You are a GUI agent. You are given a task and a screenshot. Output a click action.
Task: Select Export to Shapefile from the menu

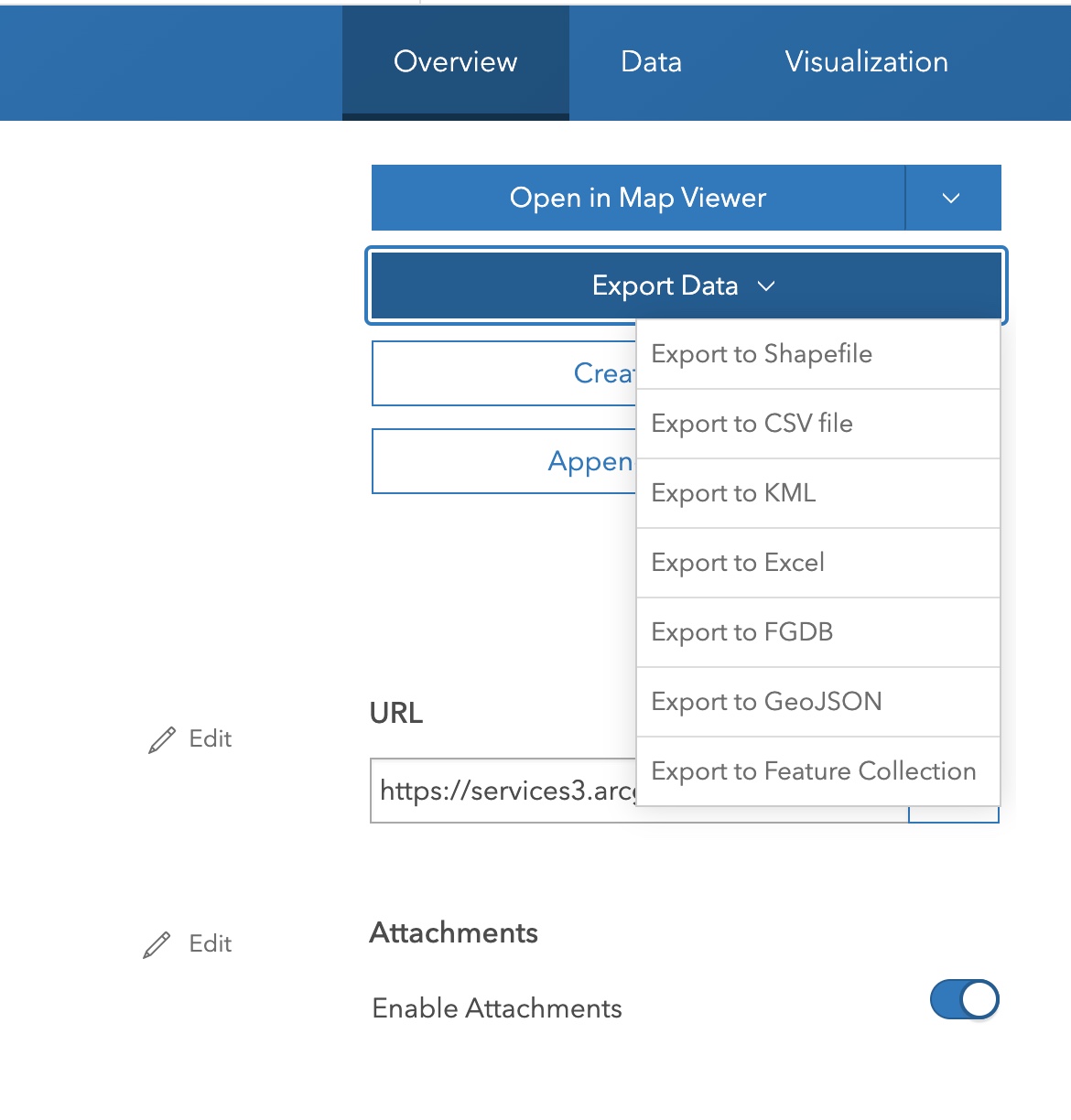[761, 354]
